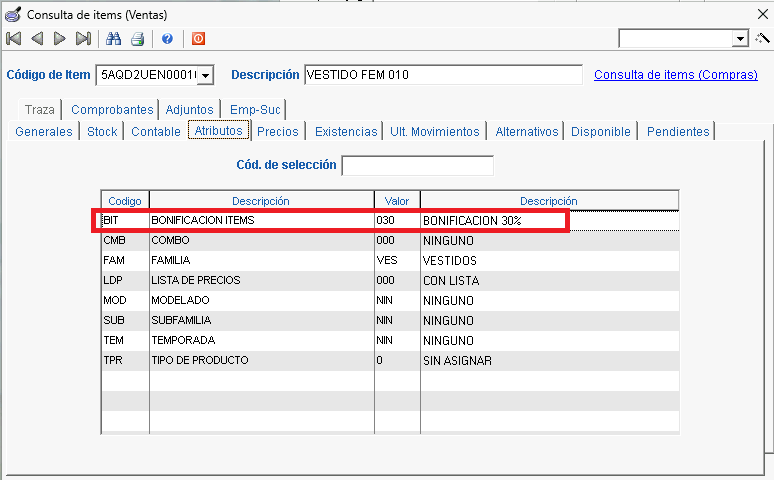This screenshot has width=774, height=480.
Task: Switch to the Precios tab
Action: (x=277, y=131)
